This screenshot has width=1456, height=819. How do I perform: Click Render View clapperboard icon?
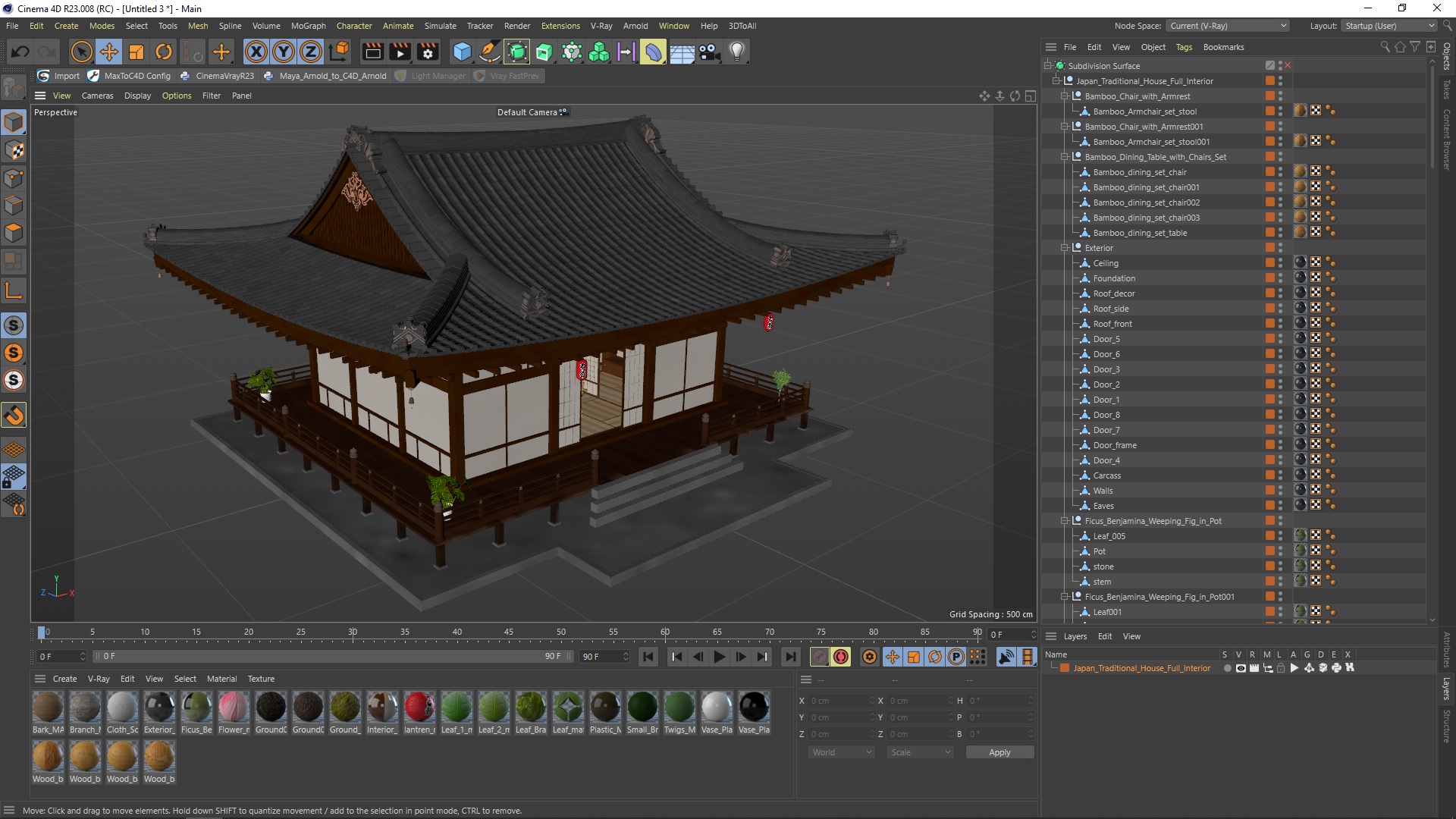pyautogui.click(x=372, y=52)
